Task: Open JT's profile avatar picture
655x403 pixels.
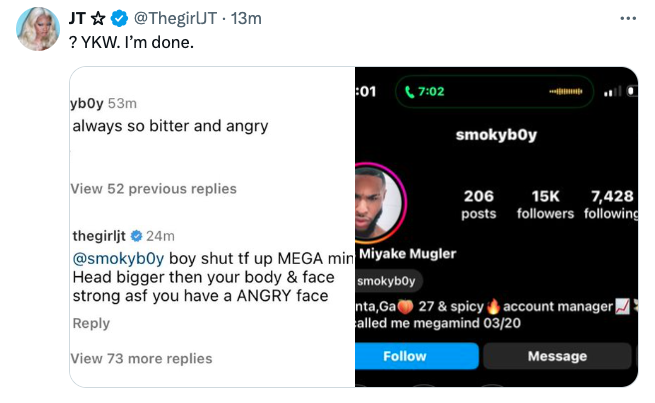Action: 38,30
